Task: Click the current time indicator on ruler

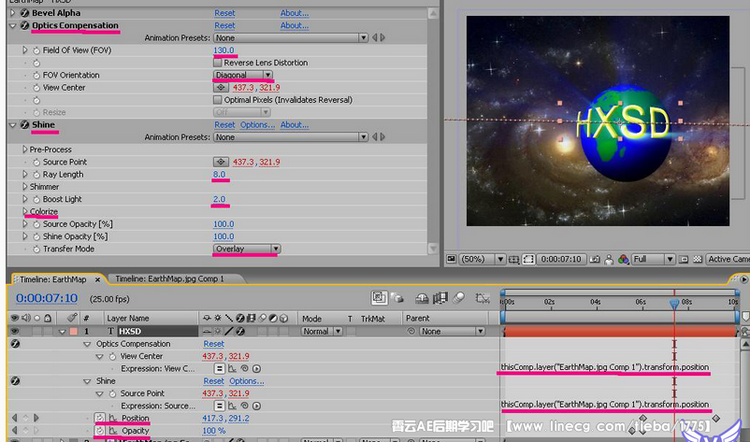Action: [674, 303]
